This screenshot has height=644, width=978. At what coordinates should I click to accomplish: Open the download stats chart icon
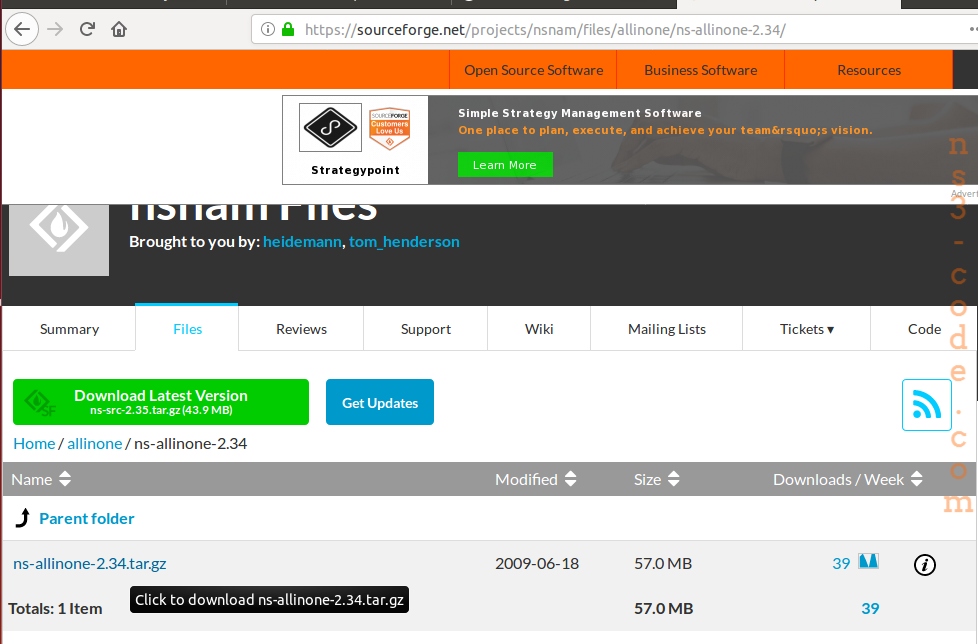click(x=868, y=561)
